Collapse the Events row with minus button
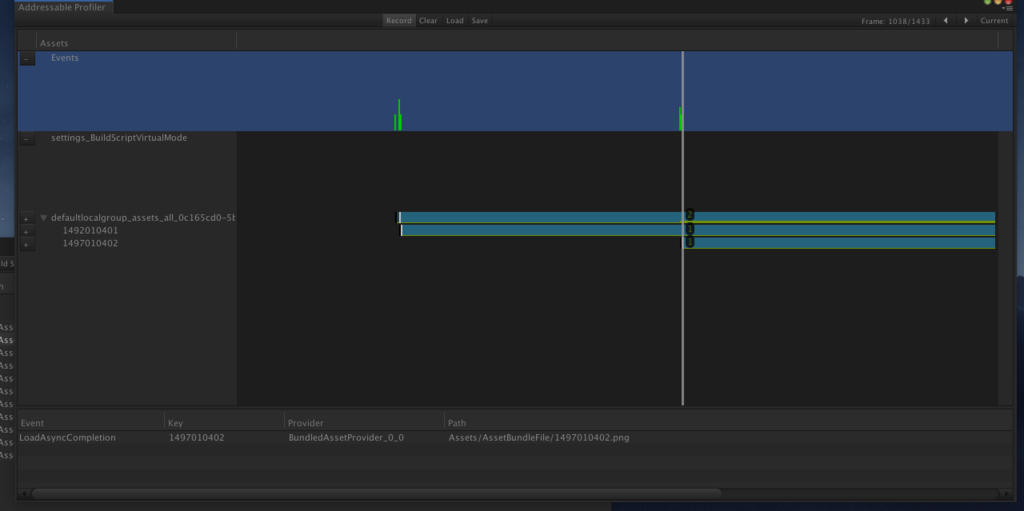 26,59
